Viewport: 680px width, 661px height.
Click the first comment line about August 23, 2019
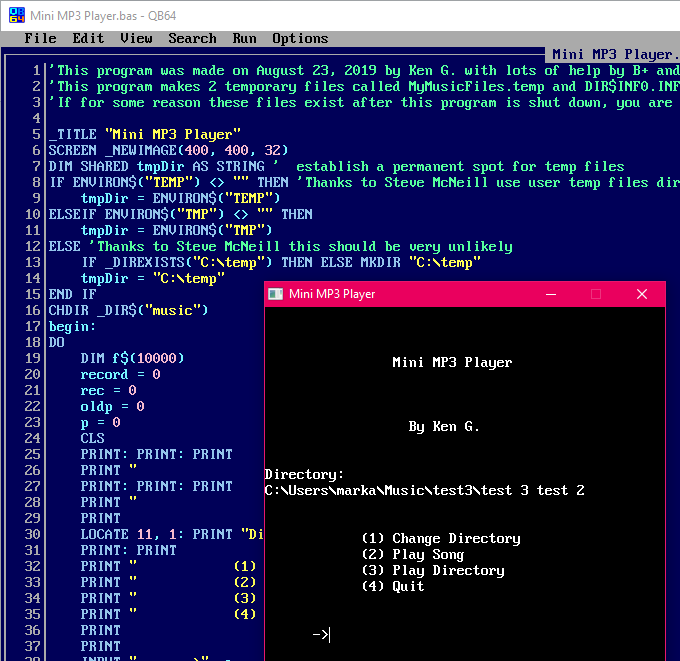point(364,70)
